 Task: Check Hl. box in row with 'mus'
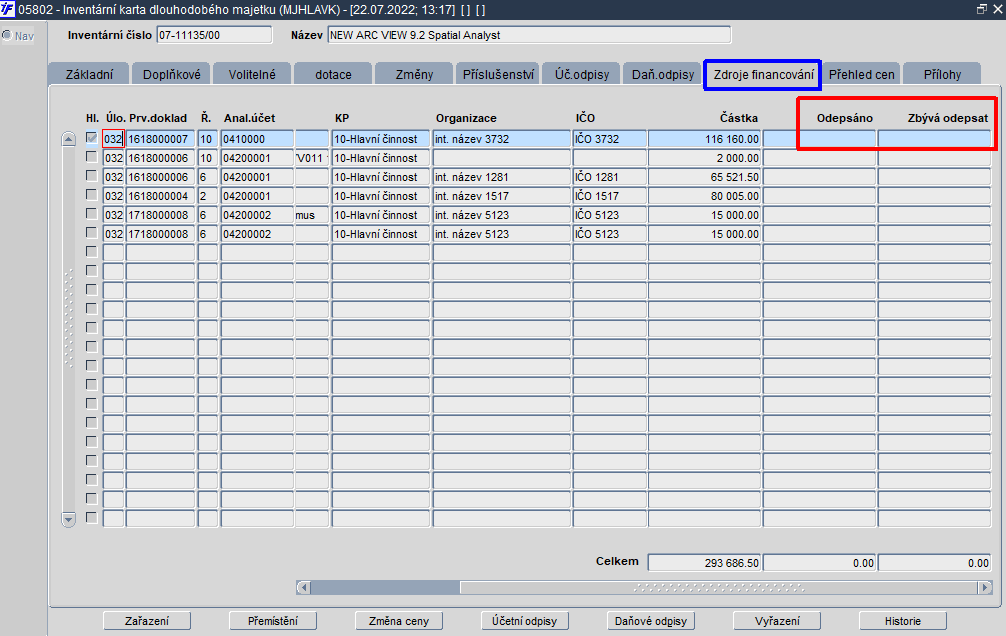click(92, 214)
